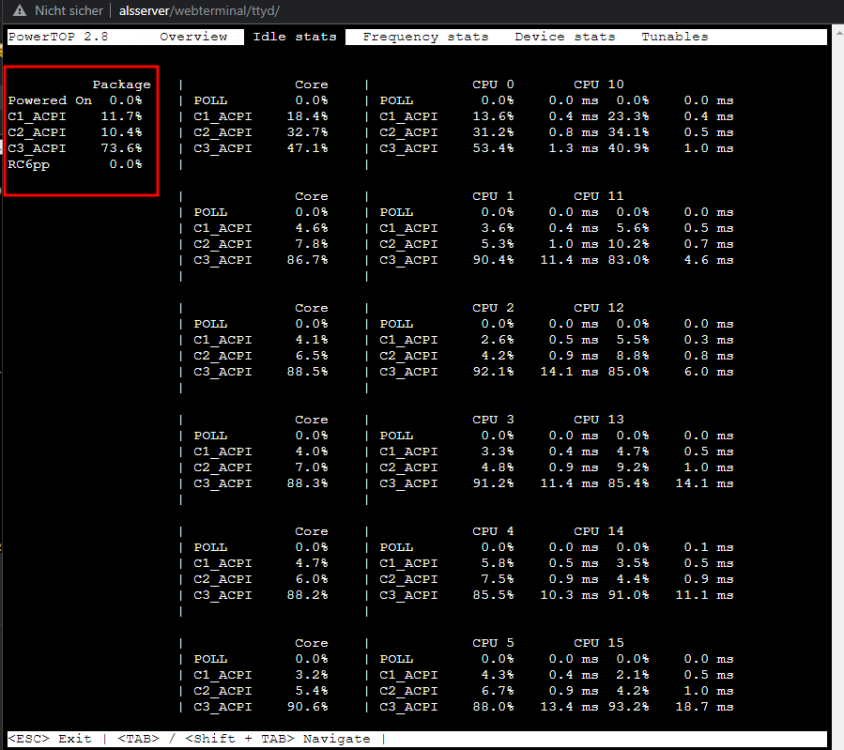Select Core C2_ACPI value 32.7%
Screen dimensions: 844x750
click(x=307, y=132)
